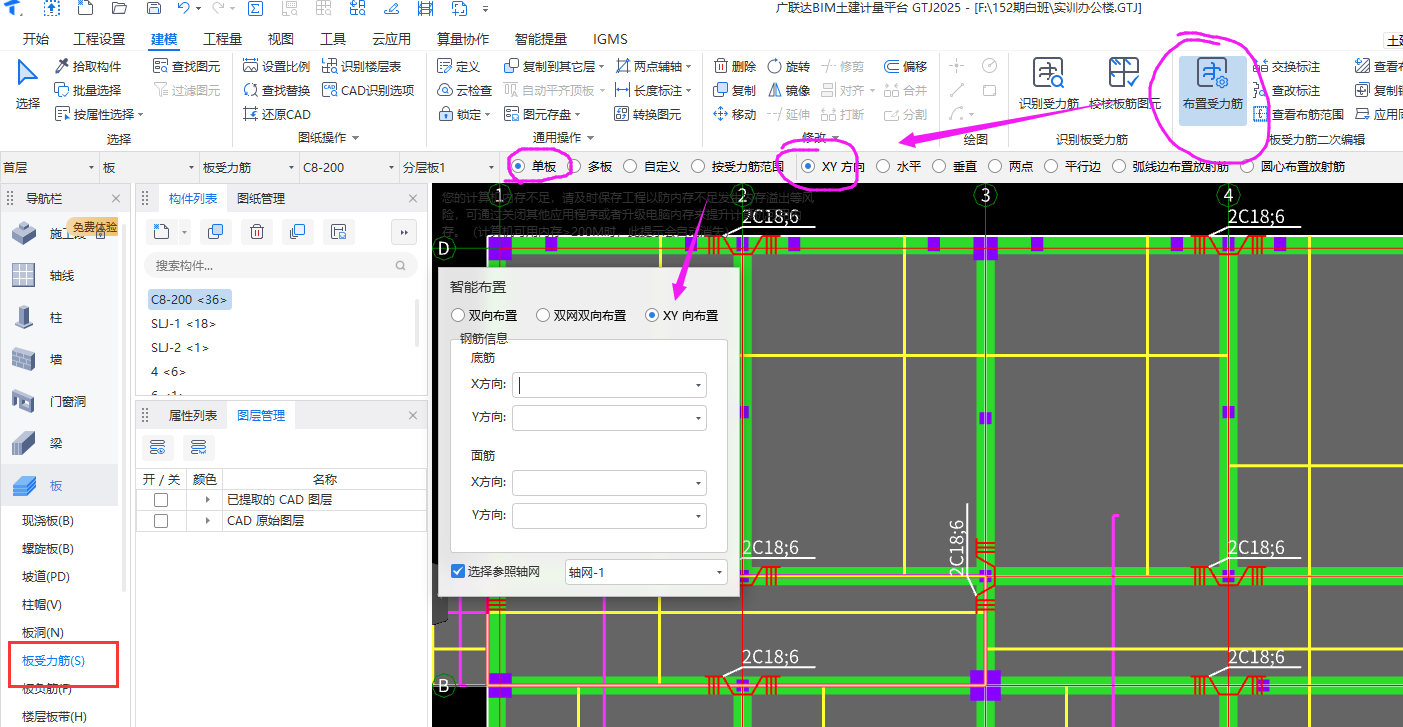The image size is (1403, 727).
Task: Click 交换标注 tool
Action: 1286,66
